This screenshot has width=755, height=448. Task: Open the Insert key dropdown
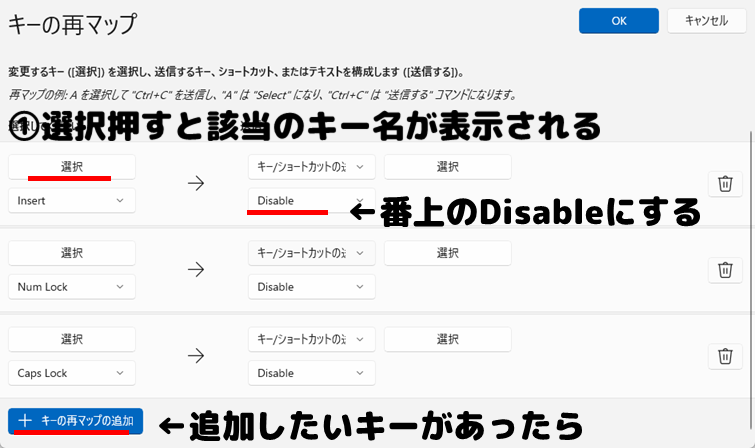click(x=71, y=201)
